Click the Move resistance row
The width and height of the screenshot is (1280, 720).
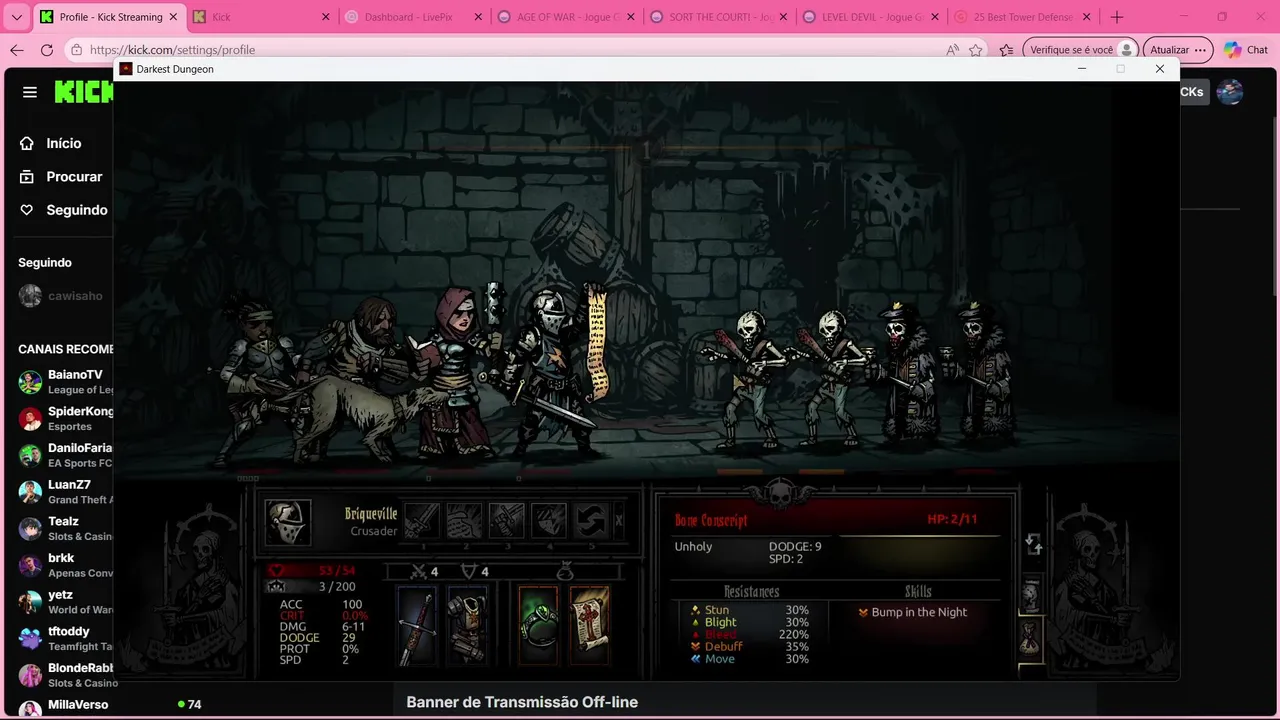[x=750, y=658]
